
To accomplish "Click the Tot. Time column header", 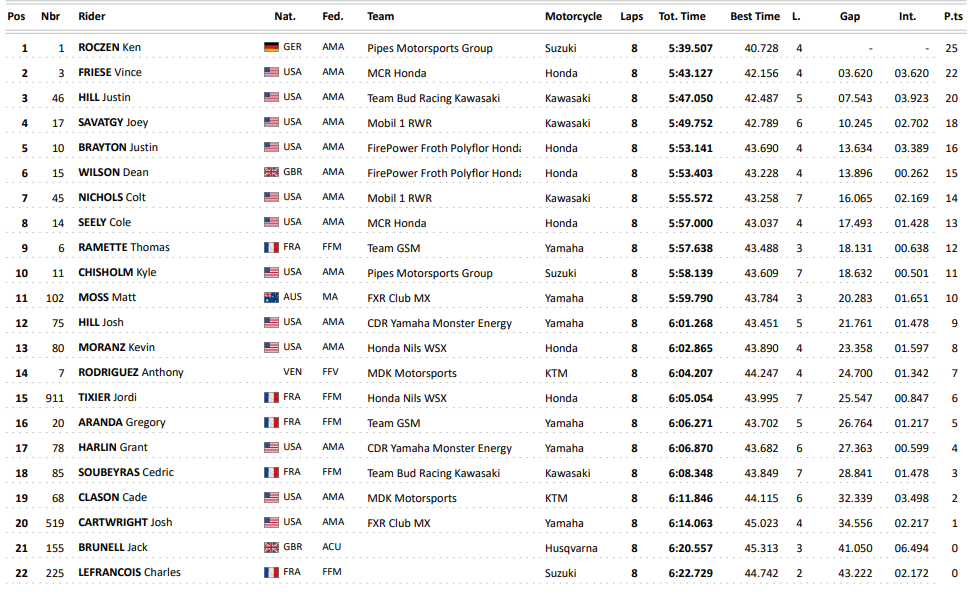I will tap(682, 16).
